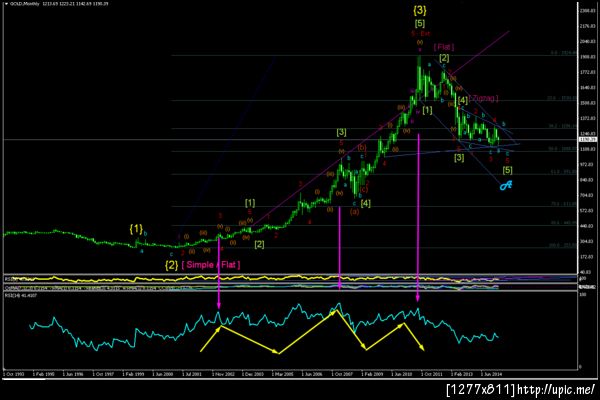Image resolution: width=600 pixels, height=400 pixels.
Task: Click the 1 Feb 2013 date on the time axis
Action: tap(461, 374)
